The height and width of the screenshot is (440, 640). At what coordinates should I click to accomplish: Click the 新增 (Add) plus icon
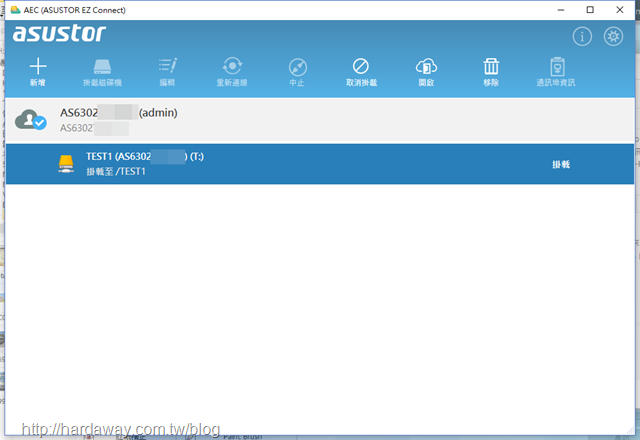[x=38, y=66]
